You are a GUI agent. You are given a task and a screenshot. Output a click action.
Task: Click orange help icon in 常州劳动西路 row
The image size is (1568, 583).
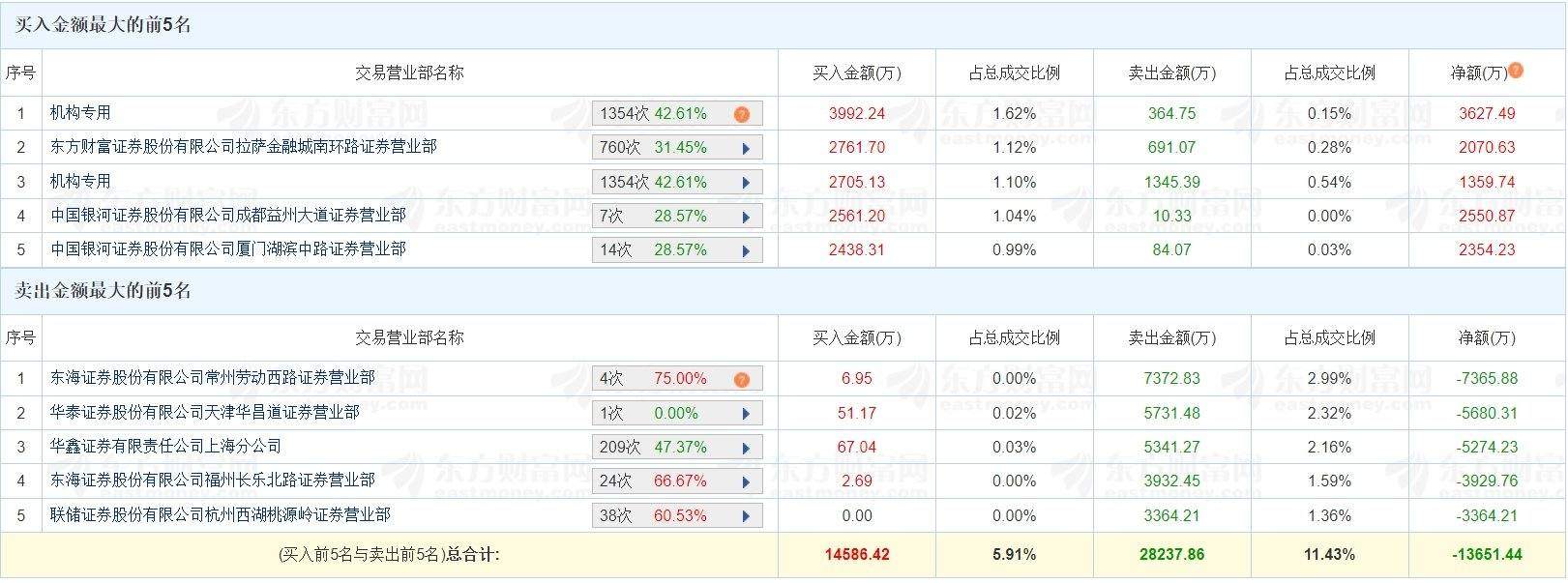(742, 379)
